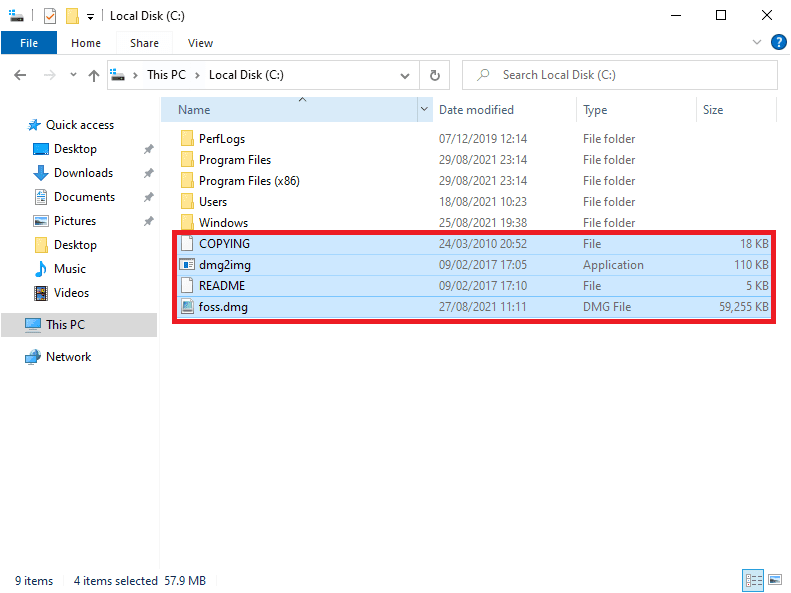
Task: Switch to the Home ribbon tab
Action: click(86, 43)
